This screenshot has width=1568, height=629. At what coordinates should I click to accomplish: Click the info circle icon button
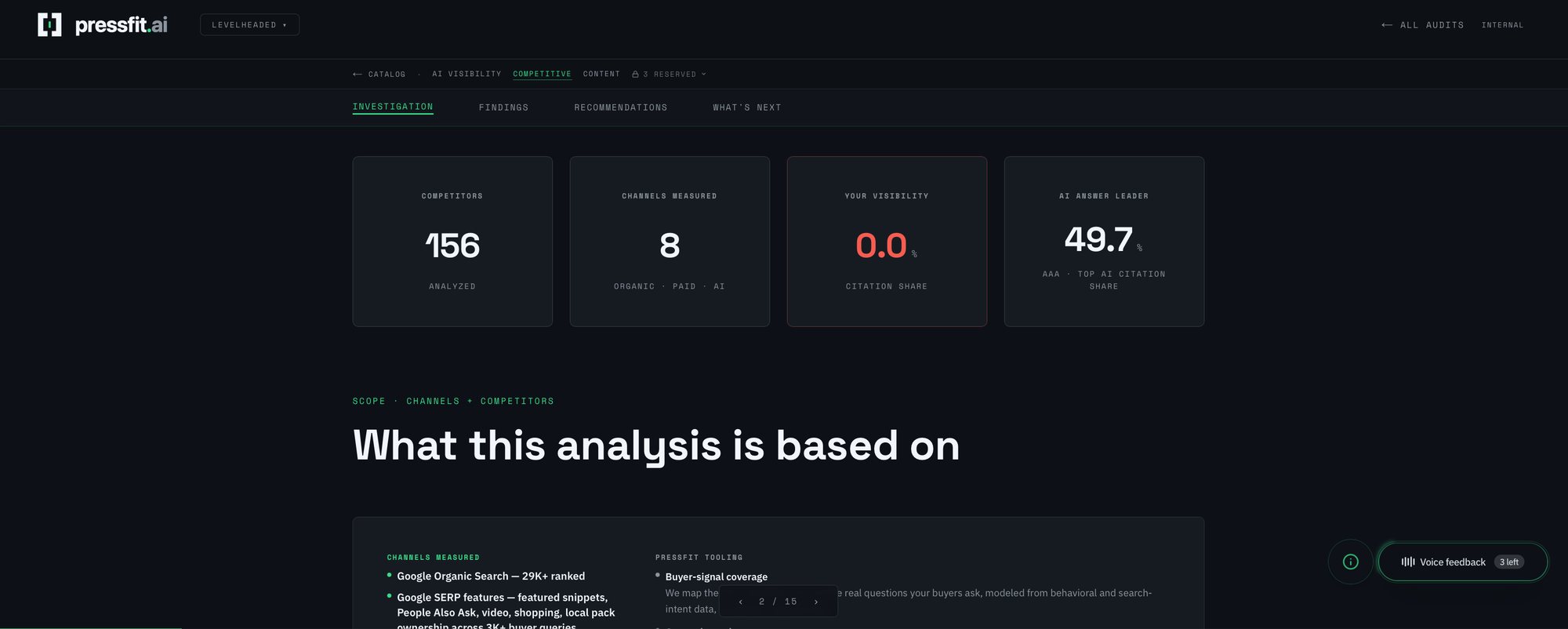click(1350, 562)
